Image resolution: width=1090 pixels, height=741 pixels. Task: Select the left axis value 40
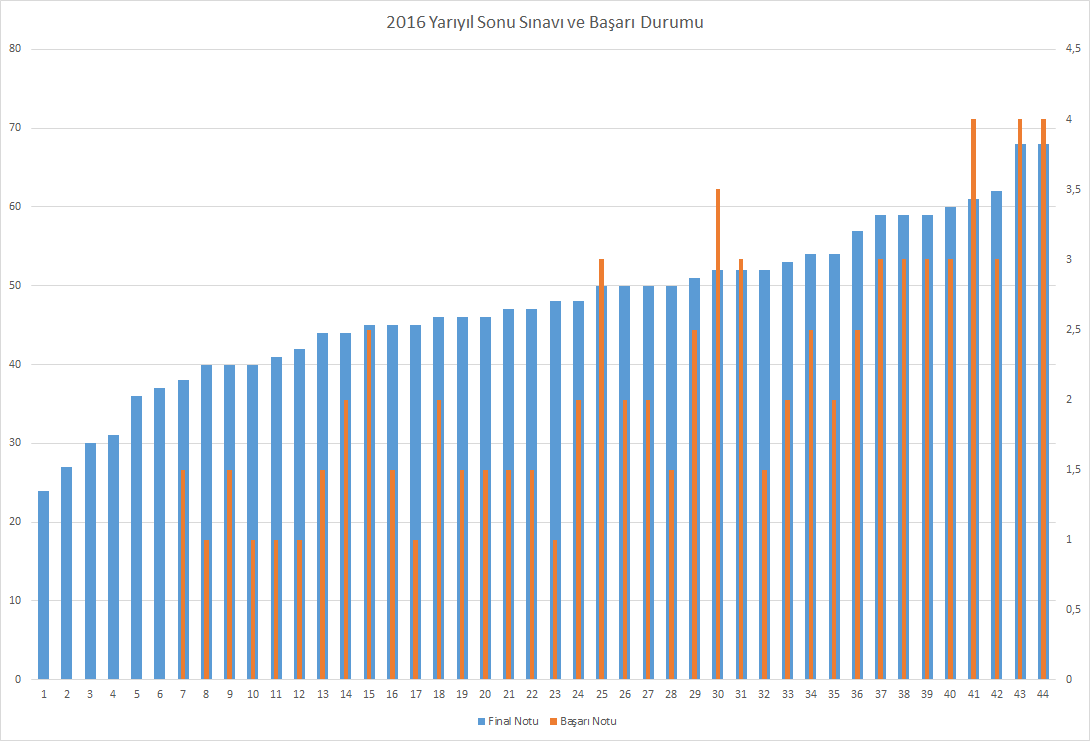pos(14,364)
